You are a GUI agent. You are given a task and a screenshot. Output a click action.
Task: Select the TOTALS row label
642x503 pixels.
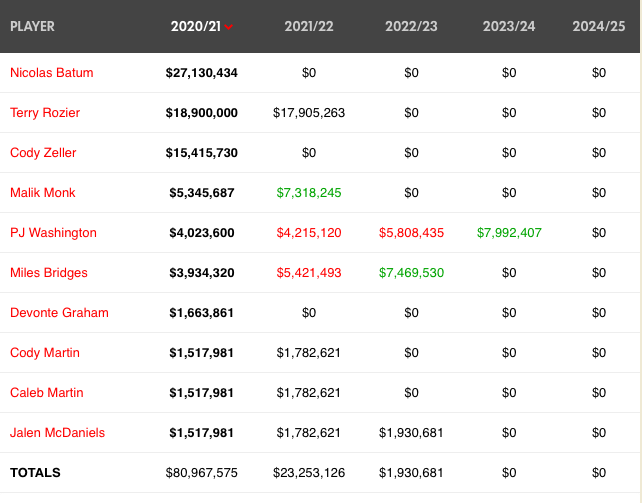35,473
